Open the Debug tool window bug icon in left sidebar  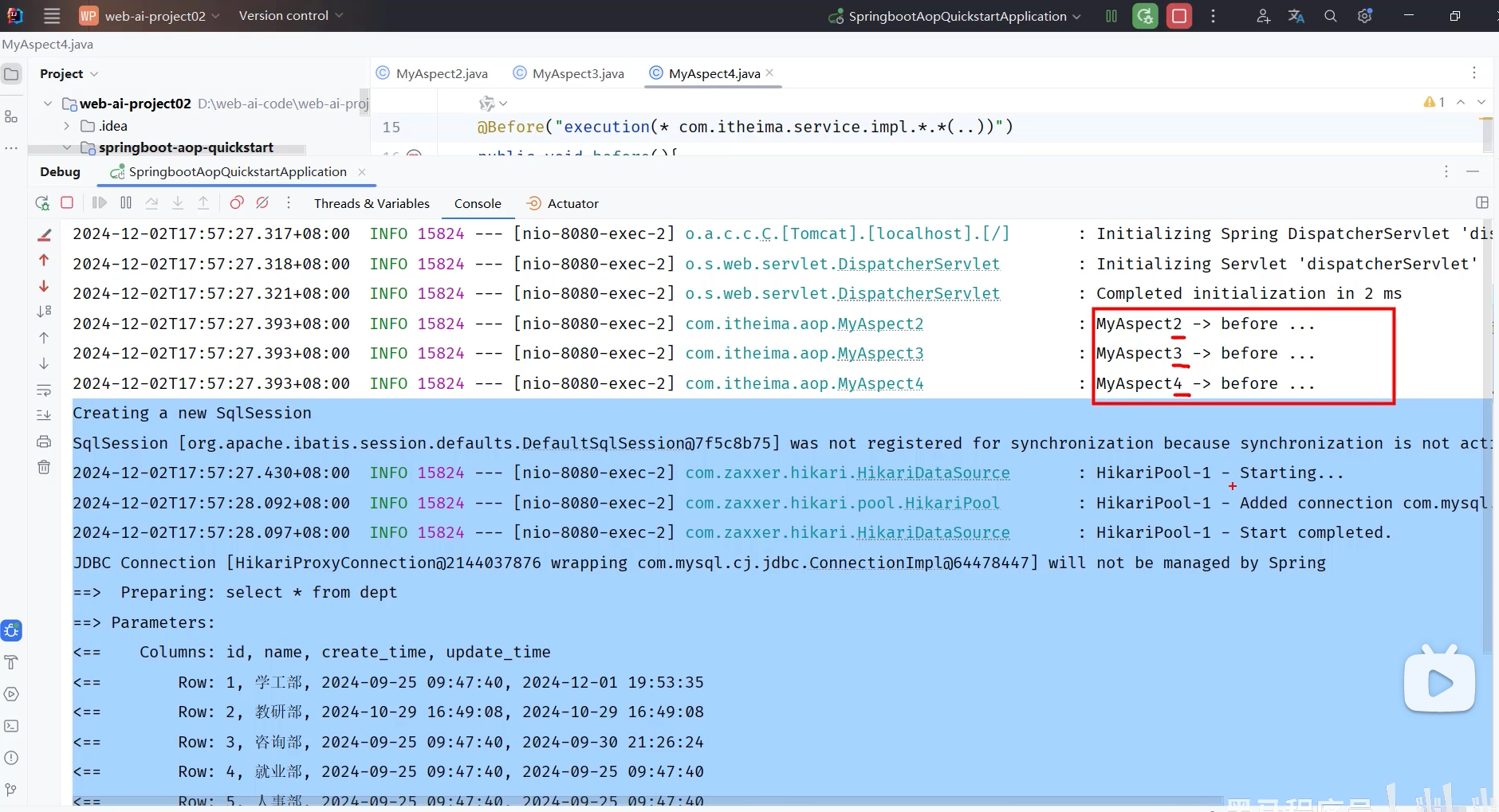click(11, 630)
